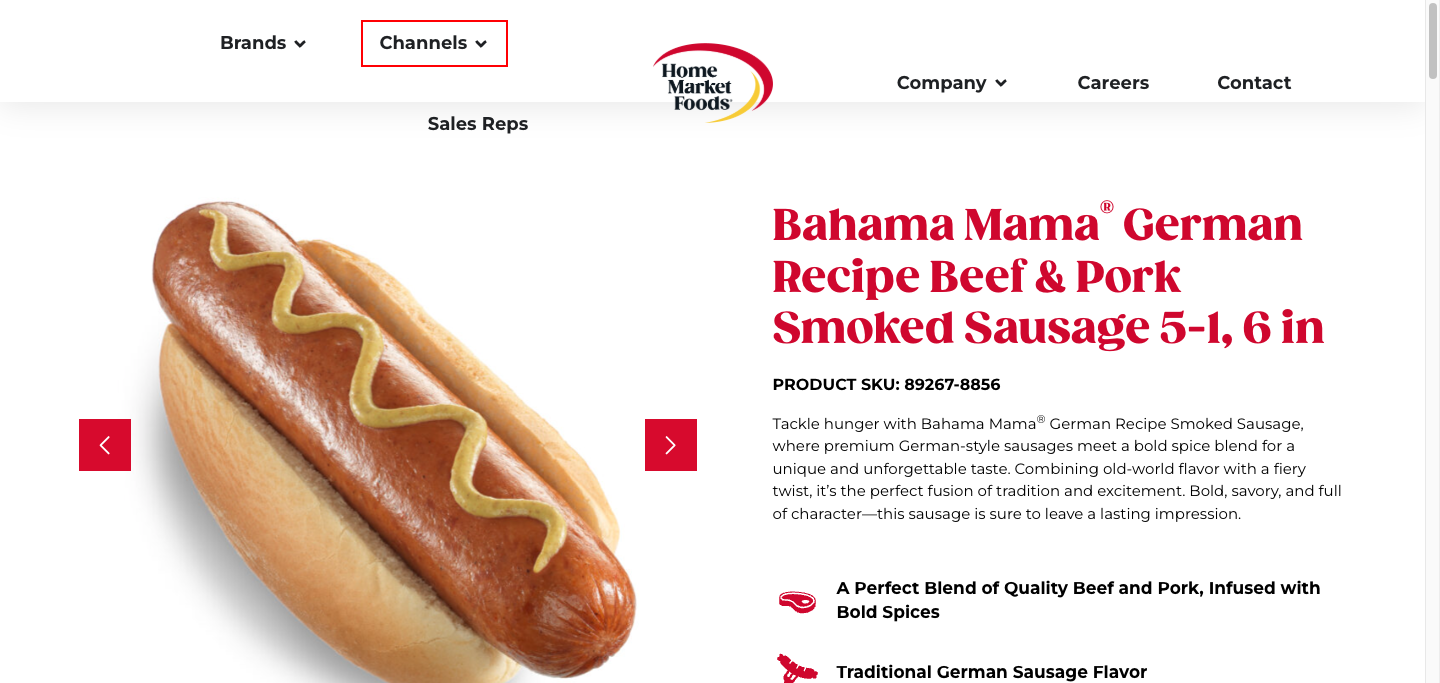Go to the Careers page
This screenshot has height=683, width=1440.
tap(1113, 83)
